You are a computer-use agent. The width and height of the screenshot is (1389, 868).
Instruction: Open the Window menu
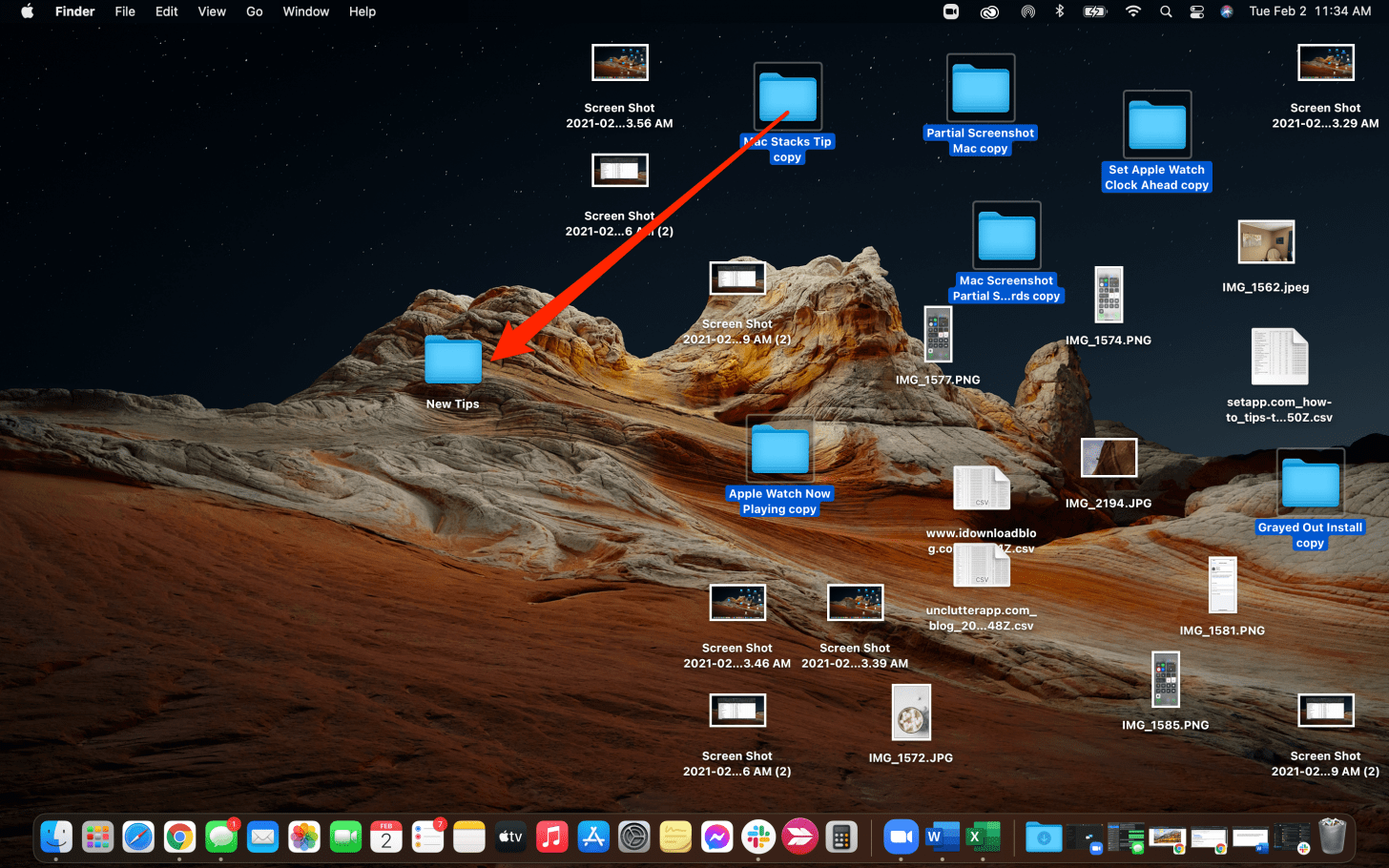click(x=306, y=11)
